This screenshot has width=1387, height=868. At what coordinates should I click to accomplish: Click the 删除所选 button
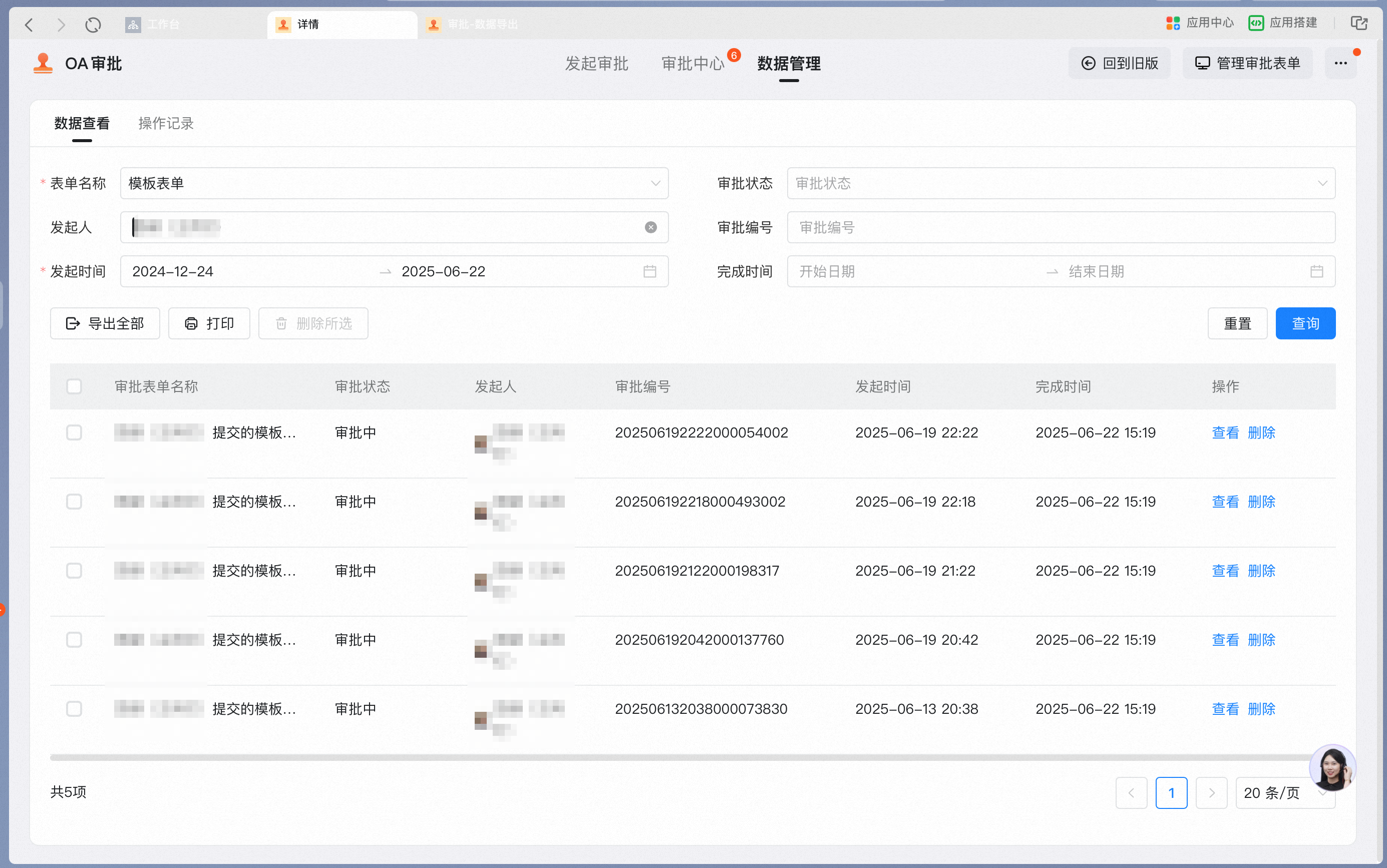(313, 324)
